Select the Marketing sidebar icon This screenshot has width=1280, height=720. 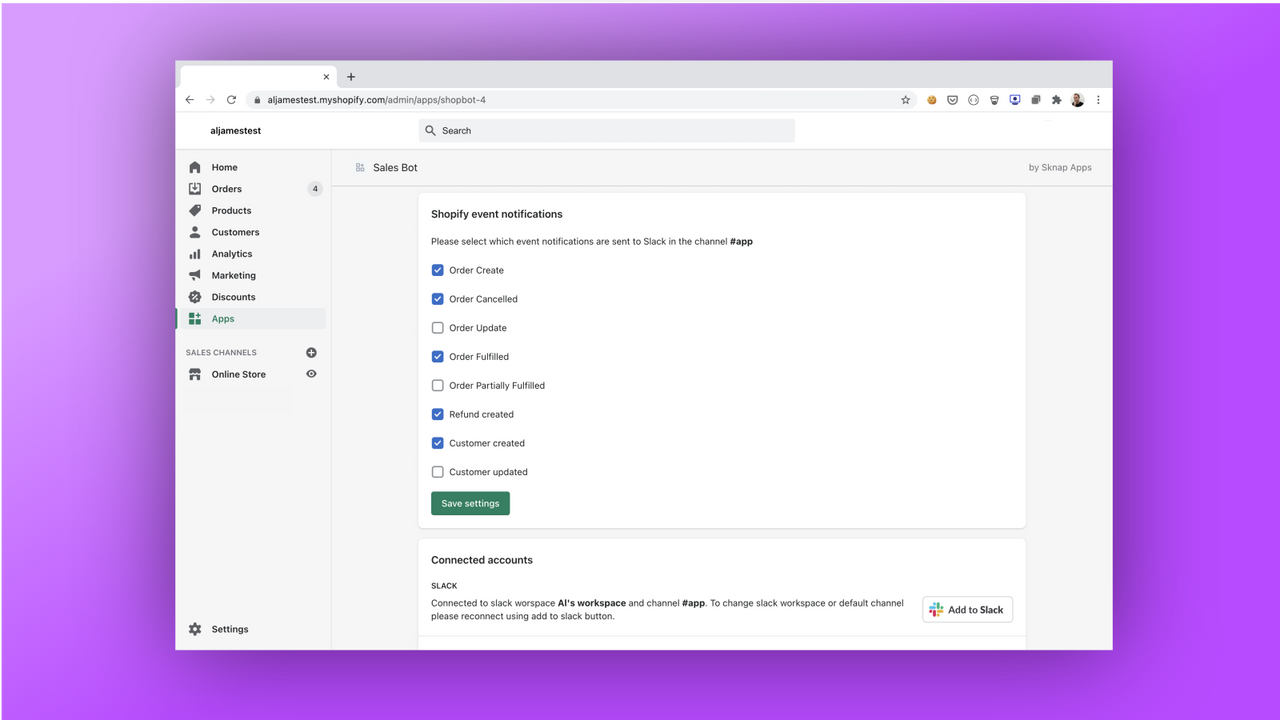[x=195, y=275]
